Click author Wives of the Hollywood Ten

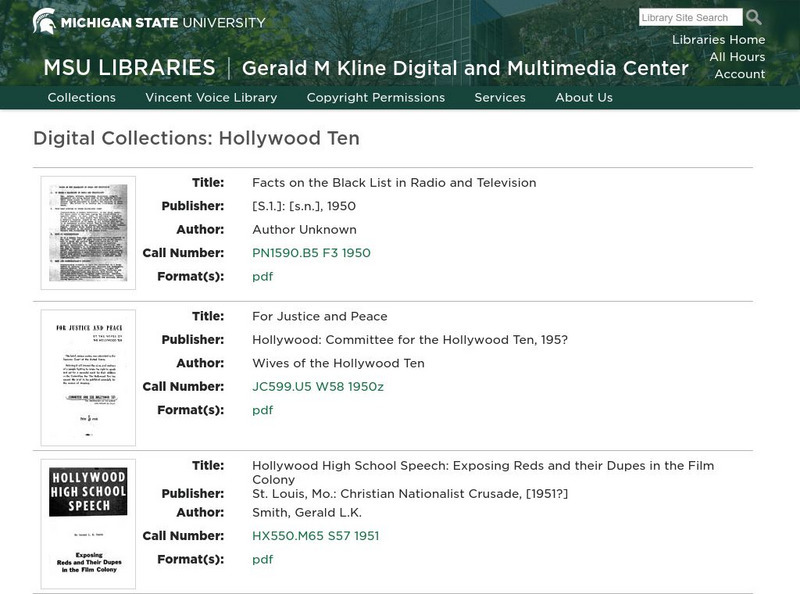tap(338, 363)
